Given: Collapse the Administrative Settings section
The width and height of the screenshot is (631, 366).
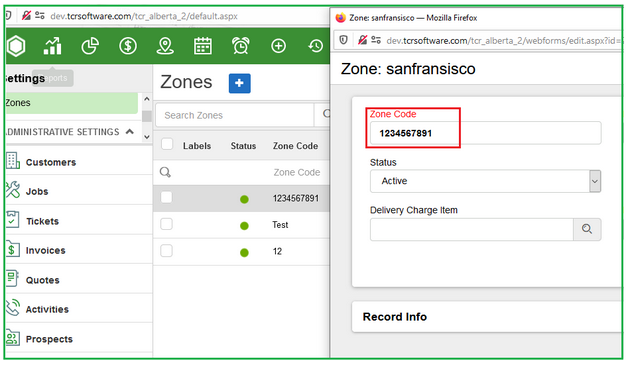Looking at the screenshot, I should click(x=130, y=131).
